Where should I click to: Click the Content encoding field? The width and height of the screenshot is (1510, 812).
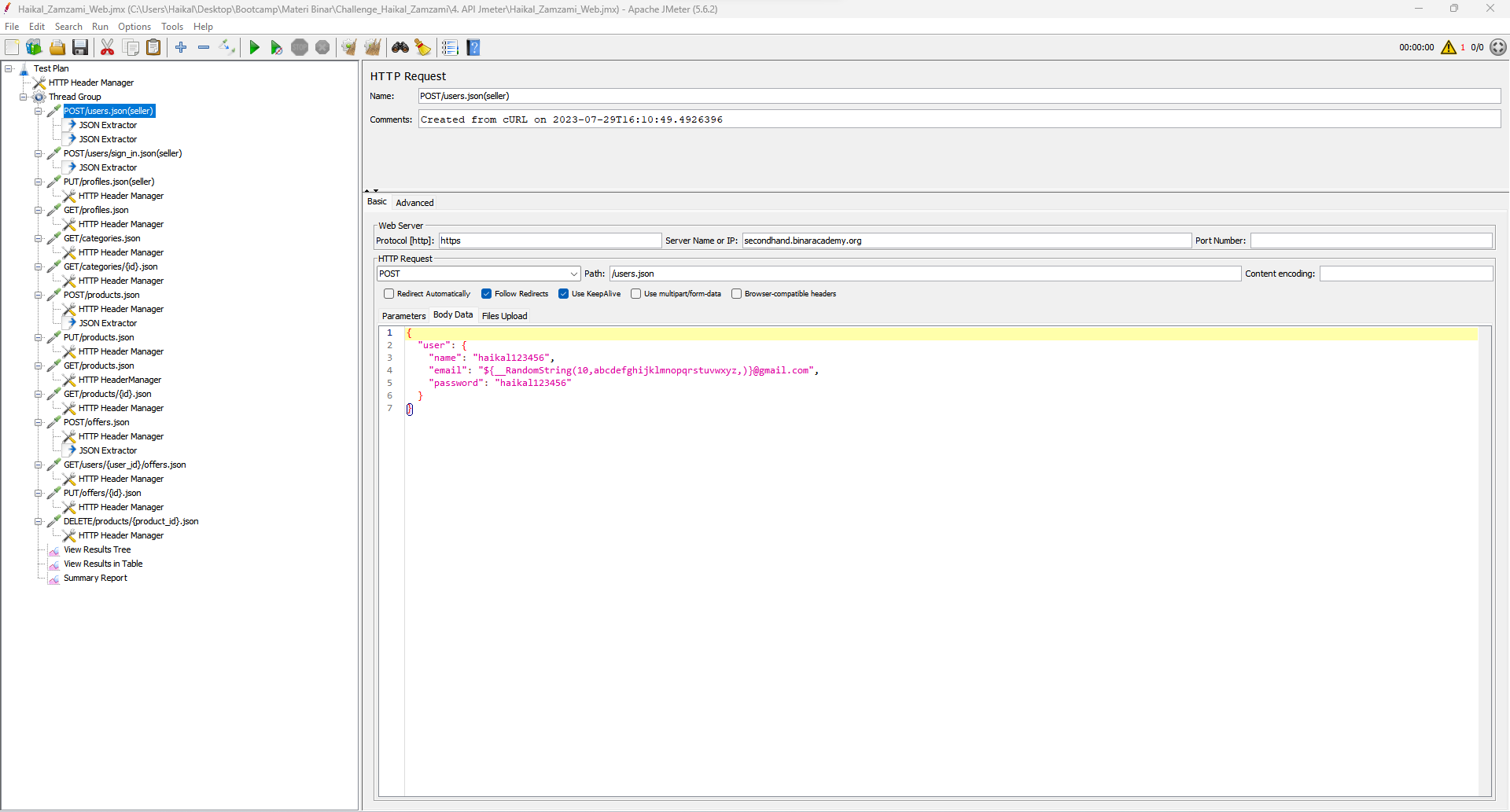(1405, 274)
